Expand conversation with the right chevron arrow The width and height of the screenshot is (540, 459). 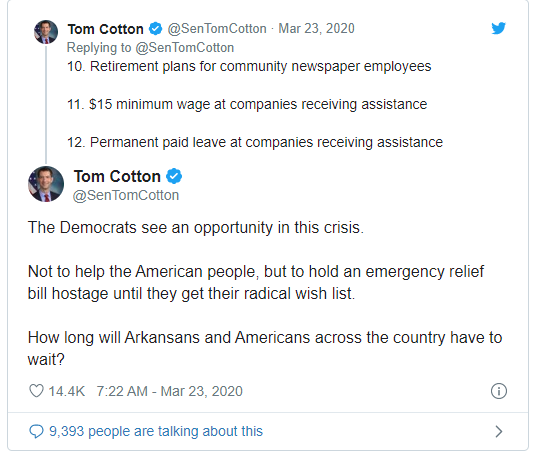(499, 431)
